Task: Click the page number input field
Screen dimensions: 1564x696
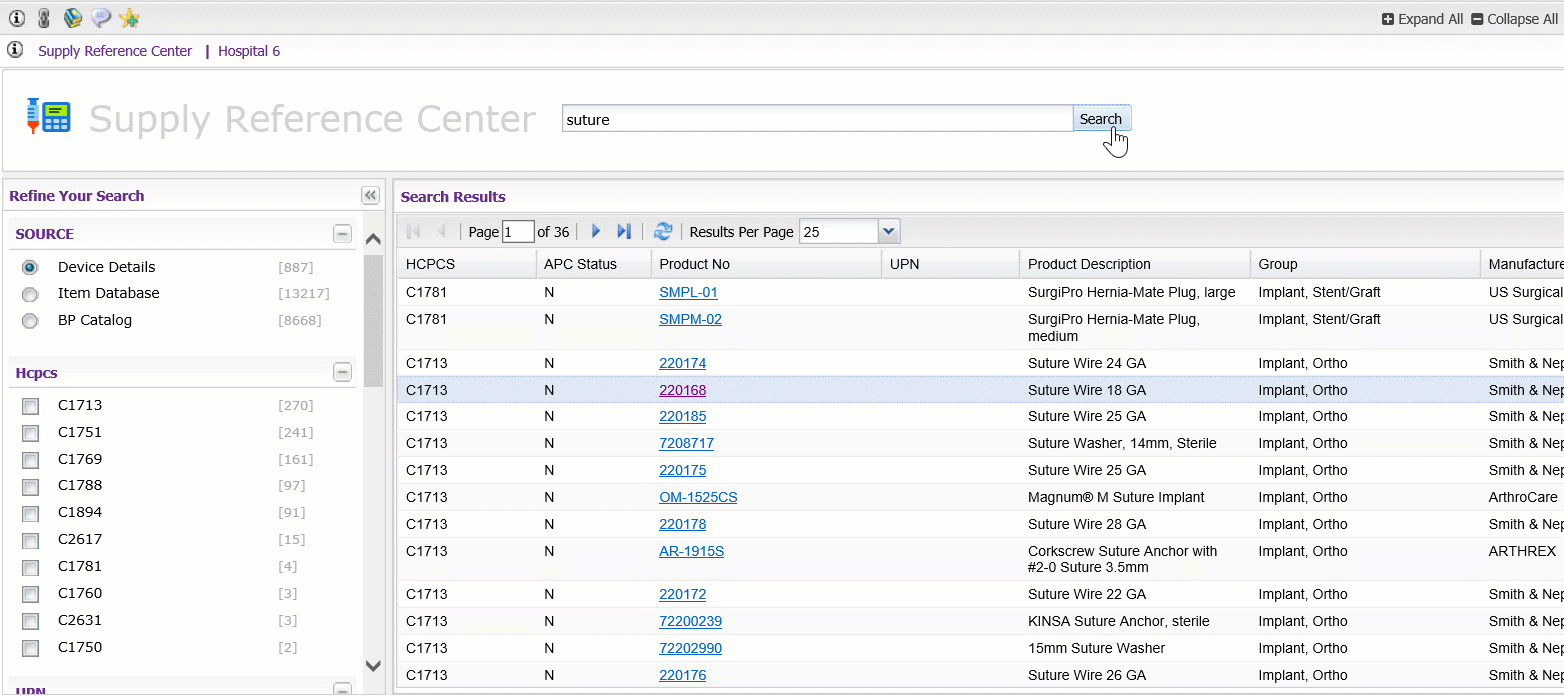Action: point(518,232)
